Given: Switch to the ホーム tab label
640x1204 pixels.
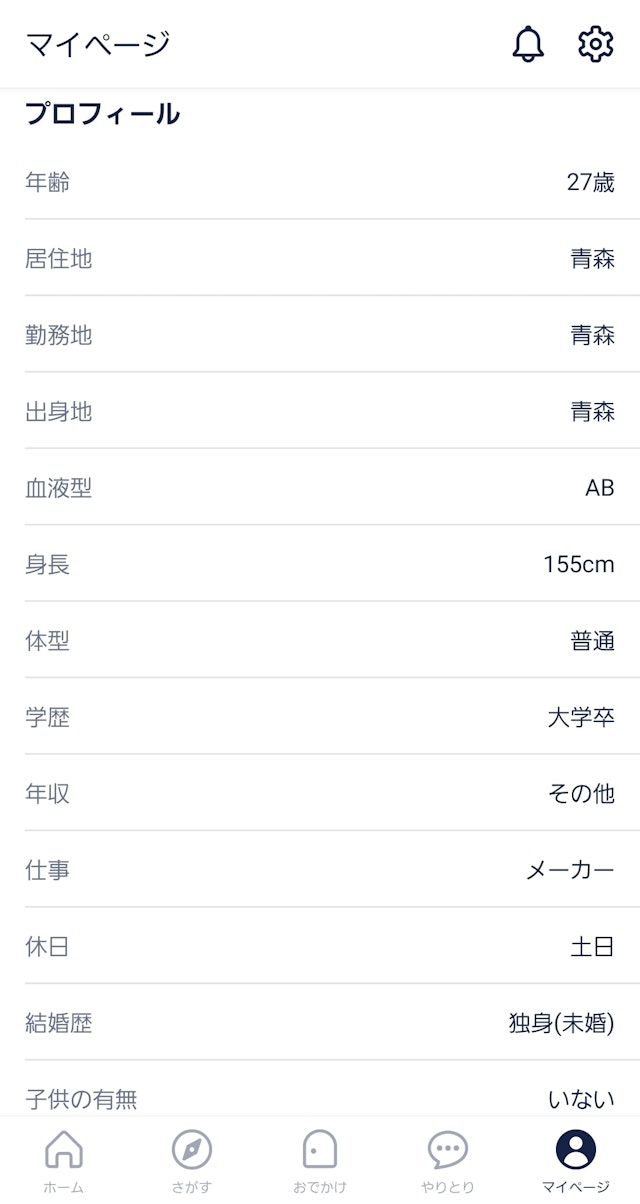Looking at the screenshot, I should [x=64, y=1187].
